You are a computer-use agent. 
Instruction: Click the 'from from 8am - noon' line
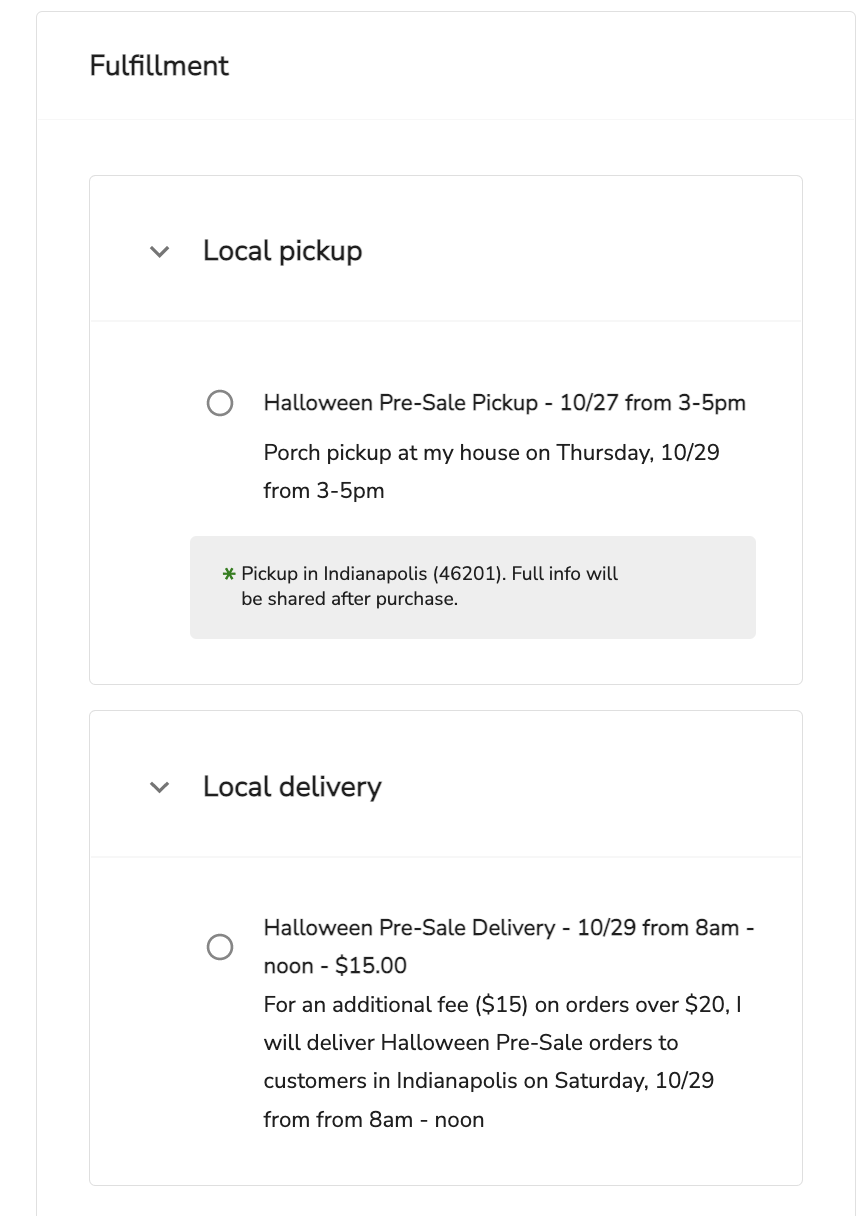[373, 1120]
